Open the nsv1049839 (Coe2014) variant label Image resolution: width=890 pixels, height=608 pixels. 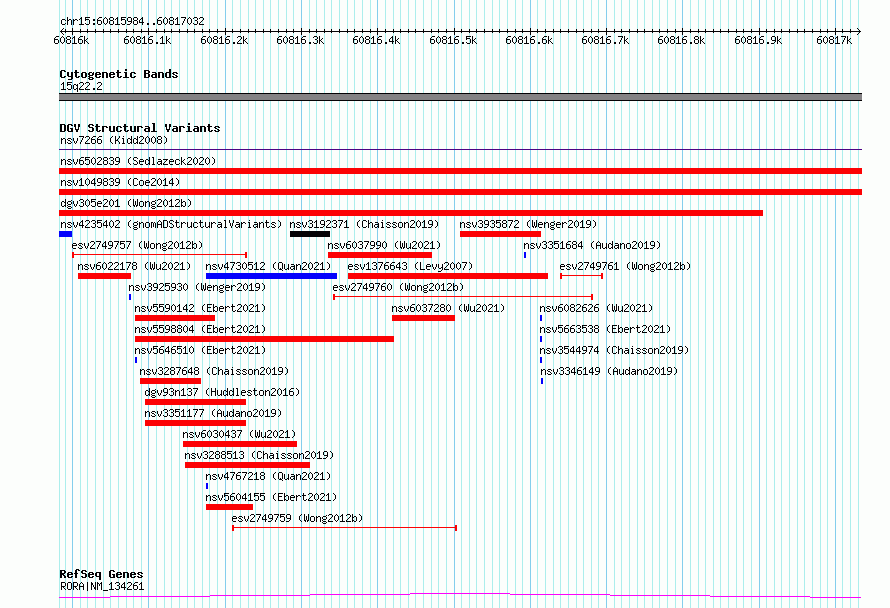pos(120,182)
